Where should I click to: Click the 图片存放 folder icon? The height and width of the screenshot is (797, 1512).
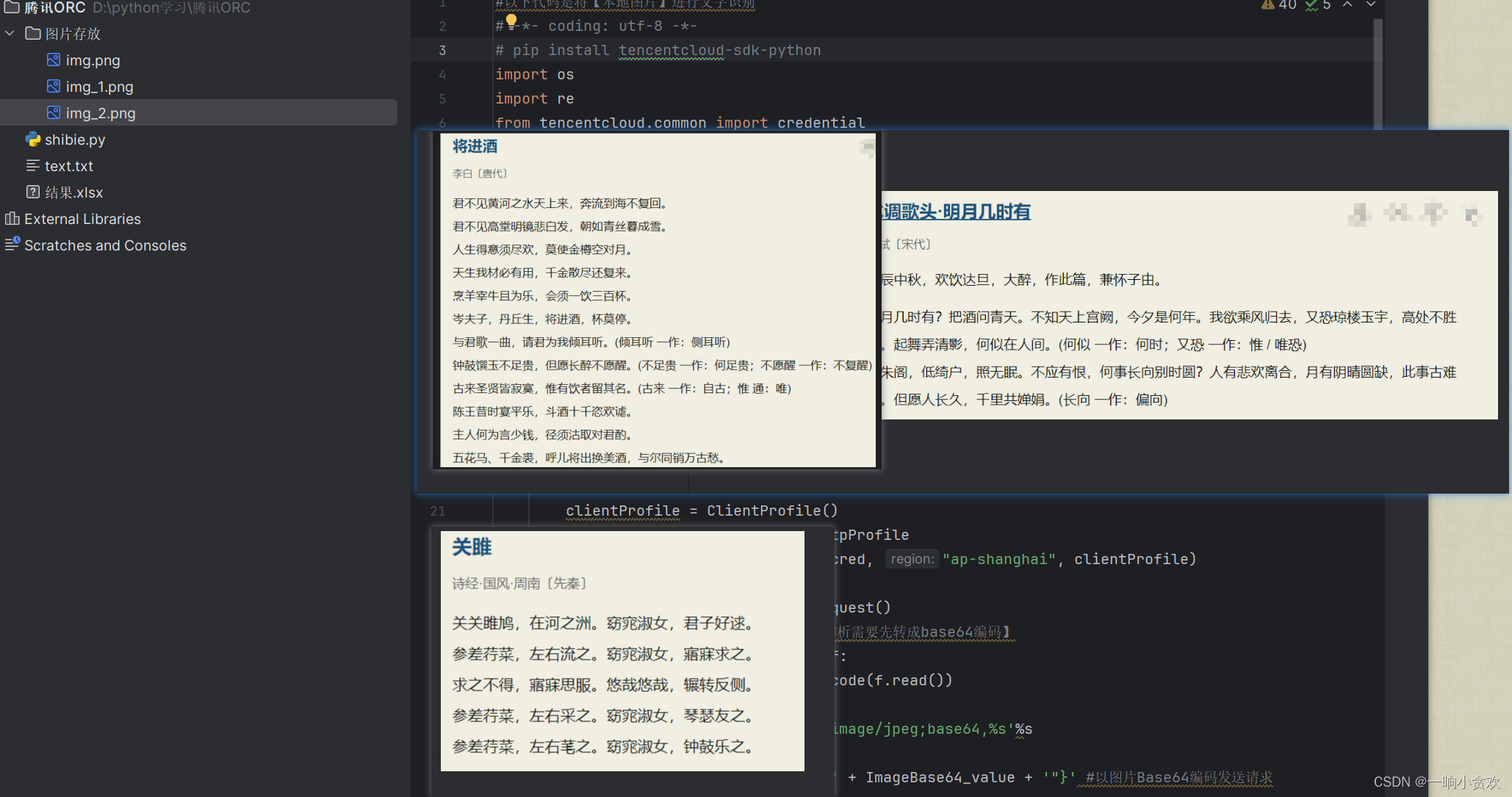32,33
